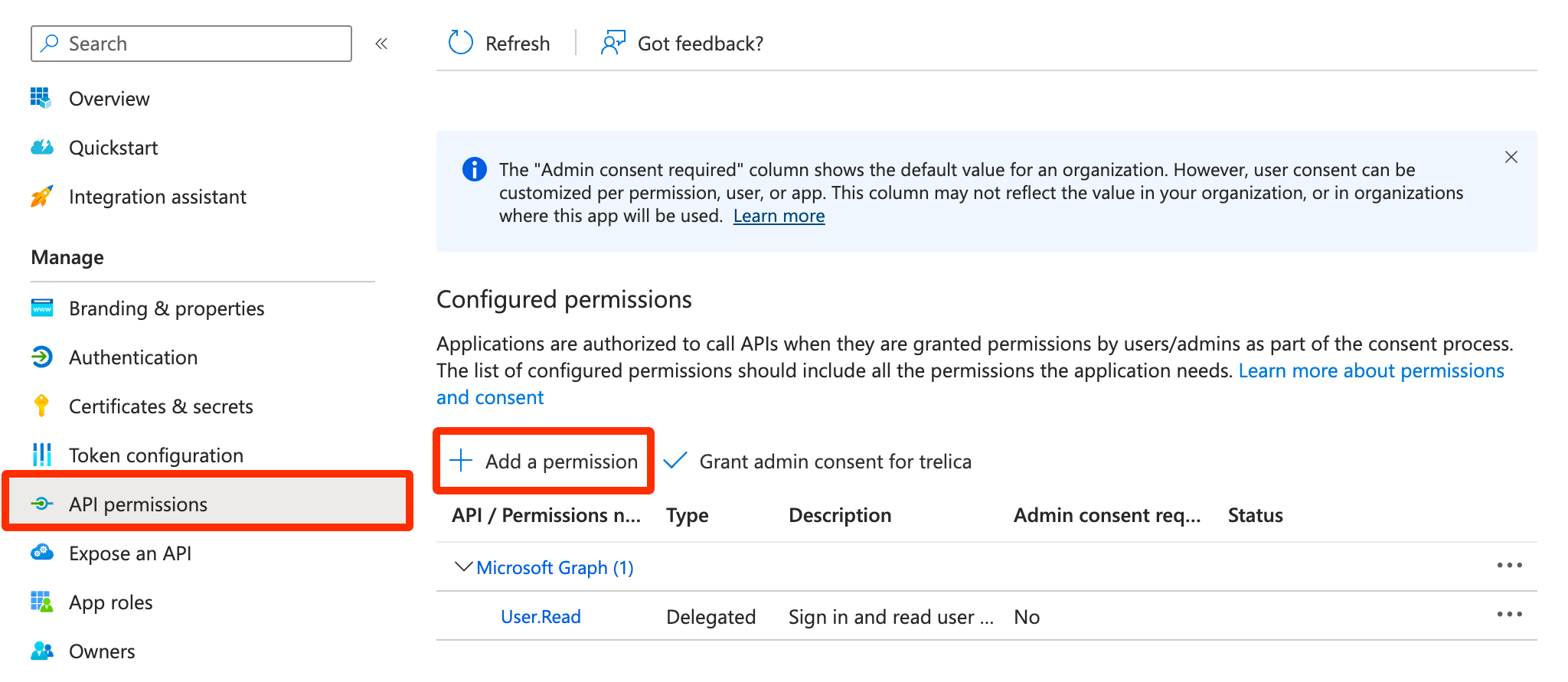Screen dimensions: 1568x682
Task: Click the No admin consent cell
Action: click(x=1027, y=617)
